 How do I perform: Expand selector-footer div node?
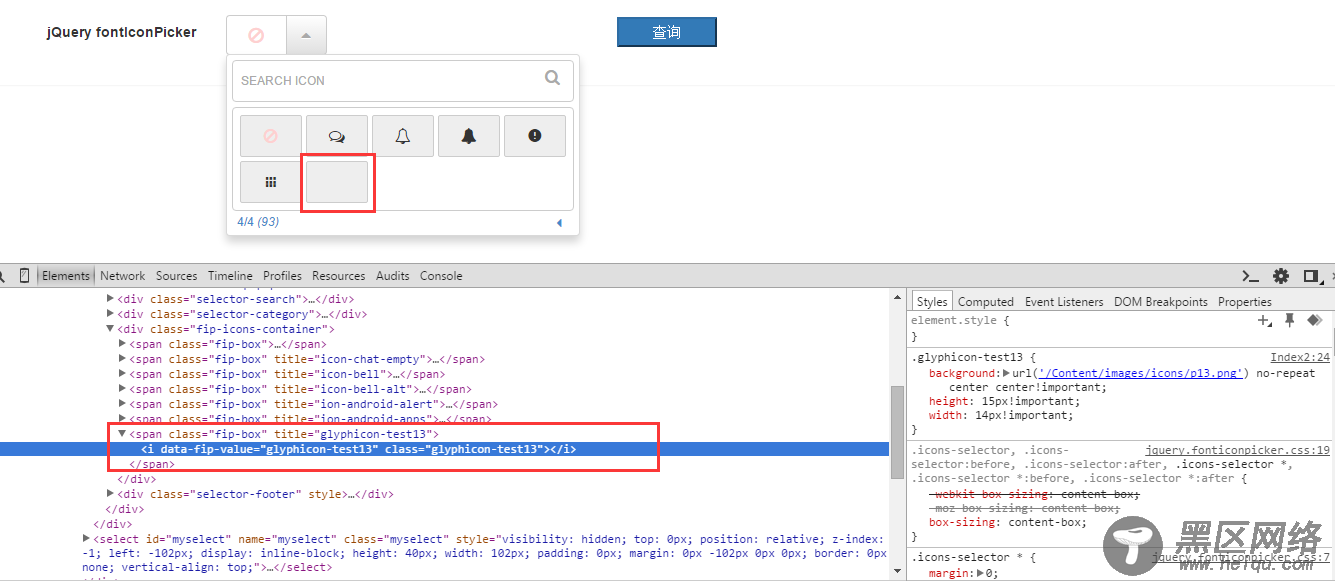pyautogui.click(x=111, y=494)
